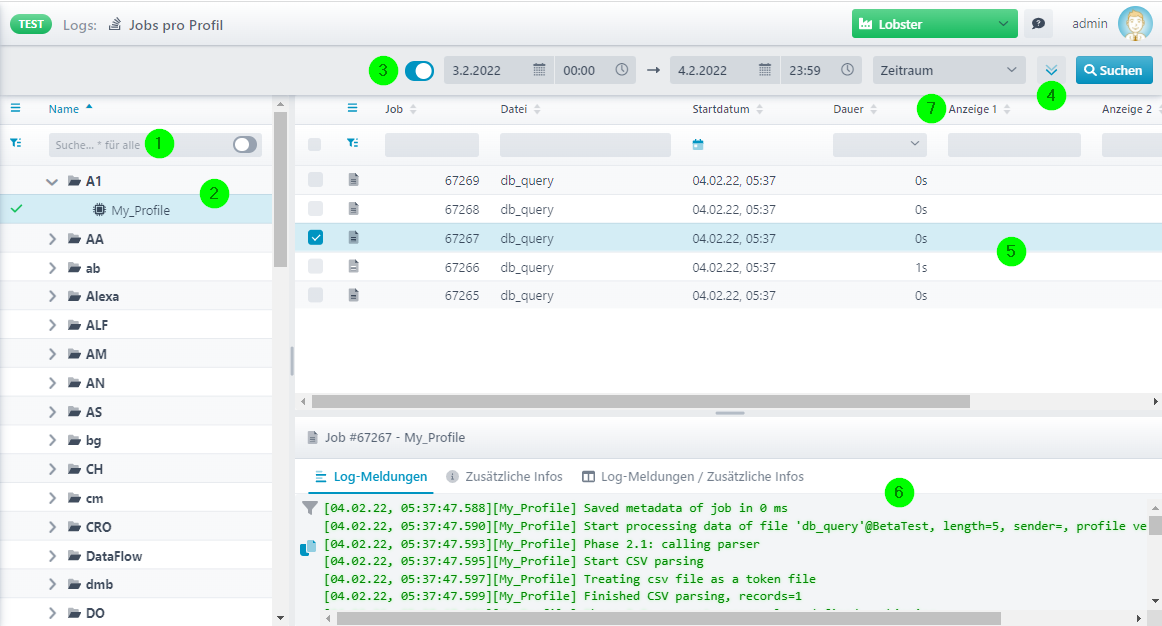Open the start time clock icon

point(622,70)
